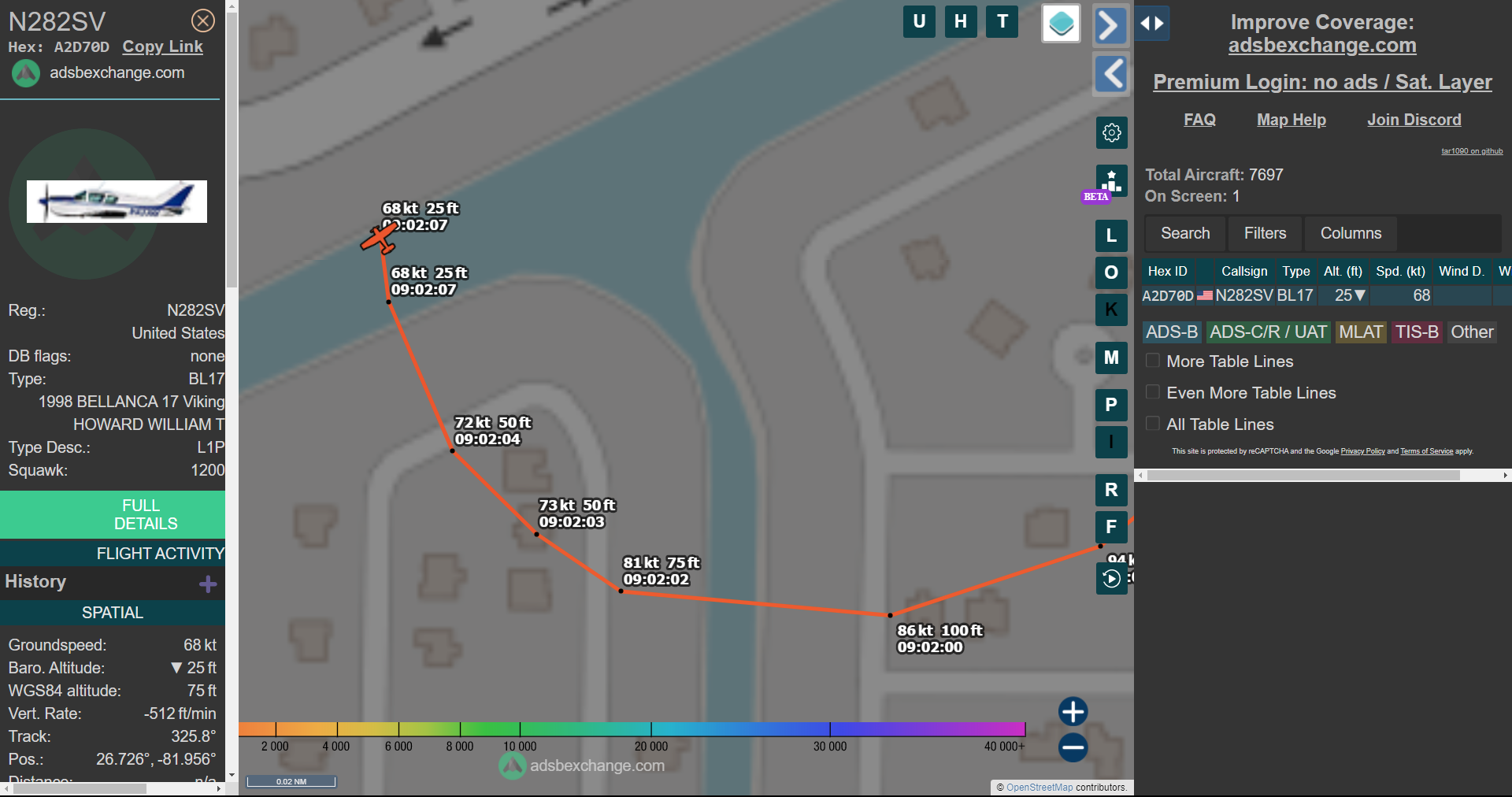The width and height of the screenshot is (1512, 797).
Task: Sort table by Wind D. column
Action: pyautogui.click(x=1462, y=271)
